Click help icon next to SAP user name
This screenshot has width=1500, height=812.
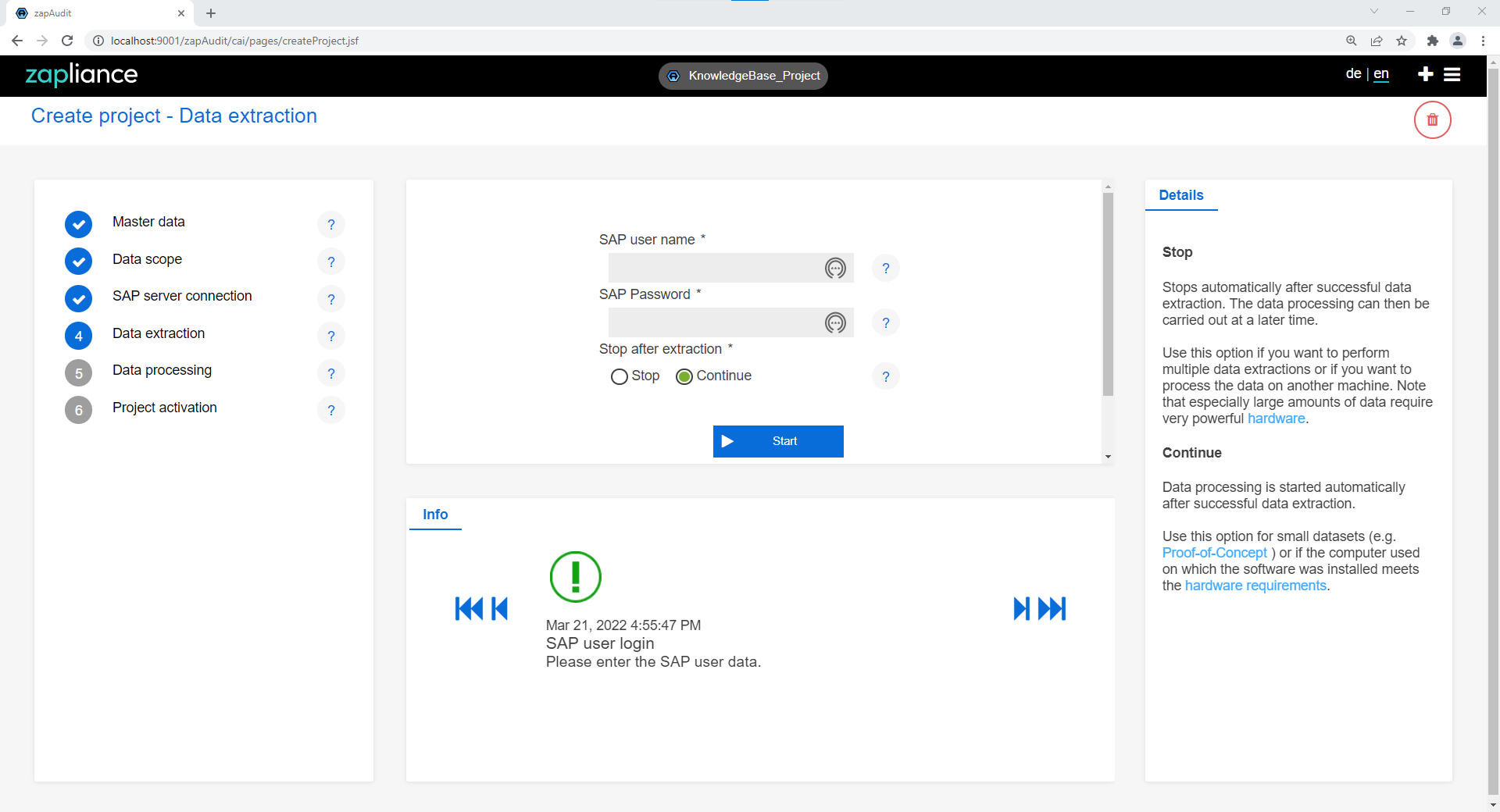pyautogui.click(x=886, y=269)
